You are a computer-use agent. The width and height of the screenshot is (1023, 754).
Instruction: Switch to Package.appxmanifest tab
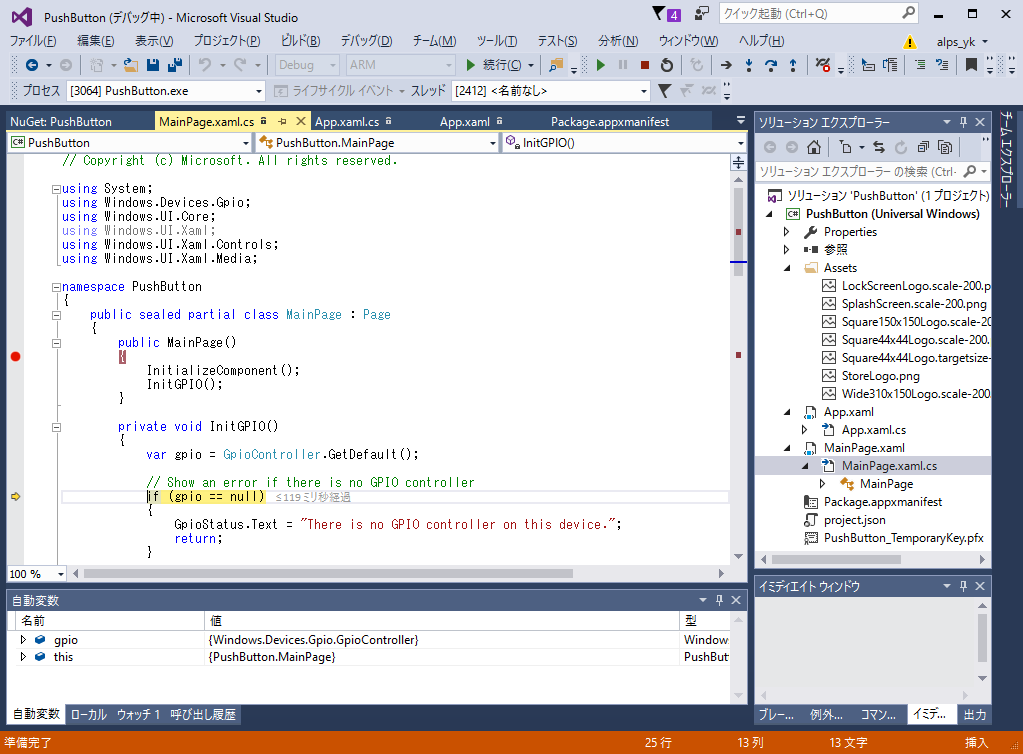[610, 122]
